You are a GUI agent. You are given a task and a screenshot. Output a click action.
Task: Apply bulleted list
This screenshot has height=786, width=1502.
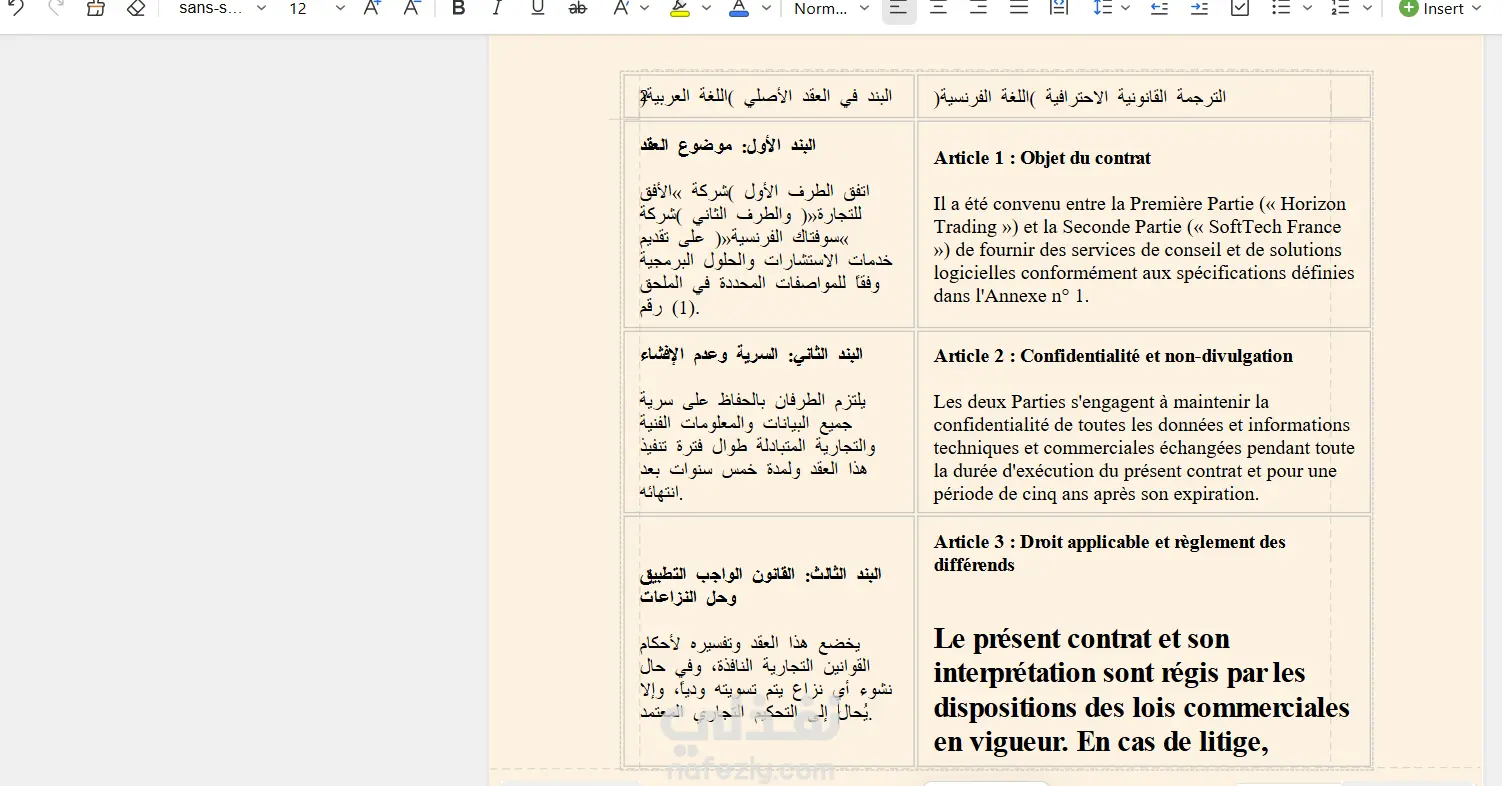pos(1281,8)
